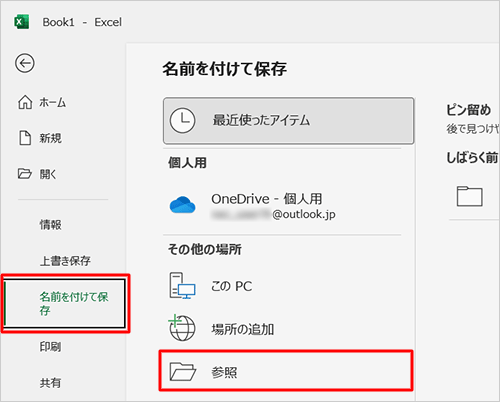The height and width of the screenshot is (402, 500).
Task: Click the blank page icon beside 新規
Action: click(x=25, y=138)
